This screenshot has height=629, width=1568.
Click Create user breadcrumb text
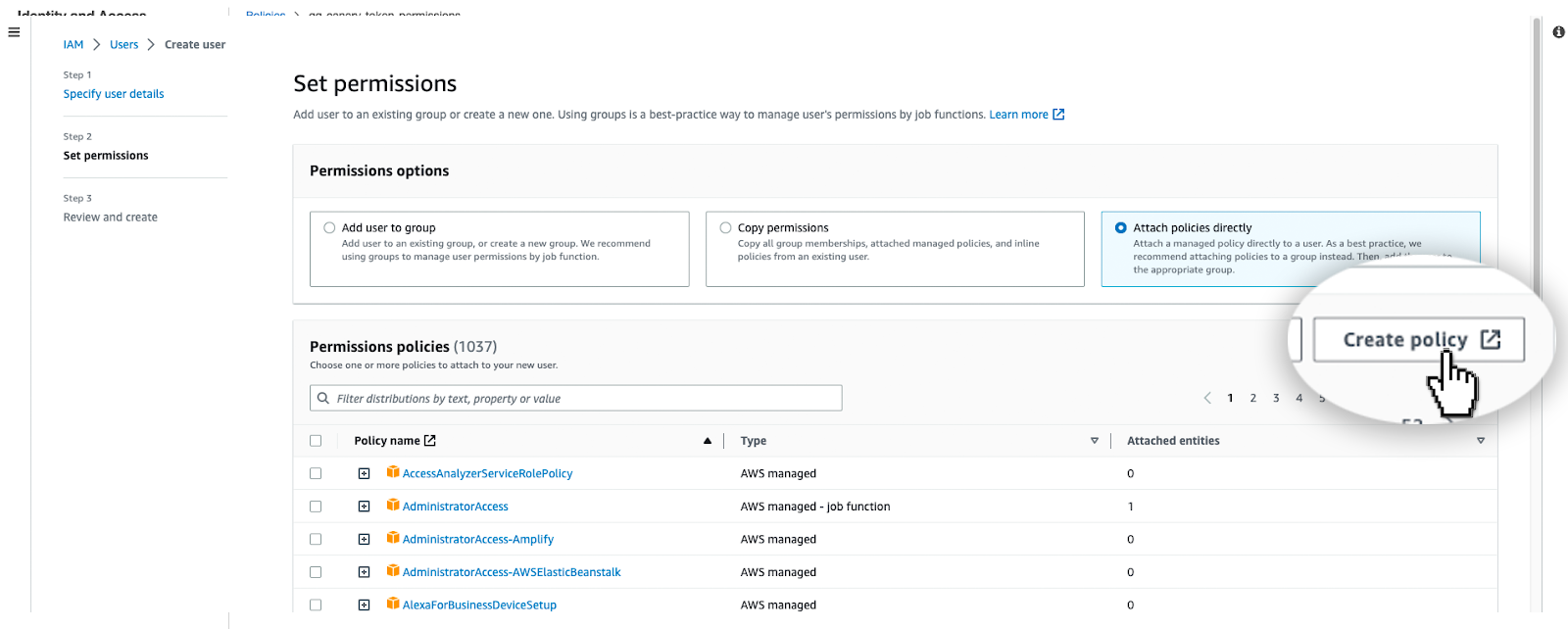pos(195,44)
